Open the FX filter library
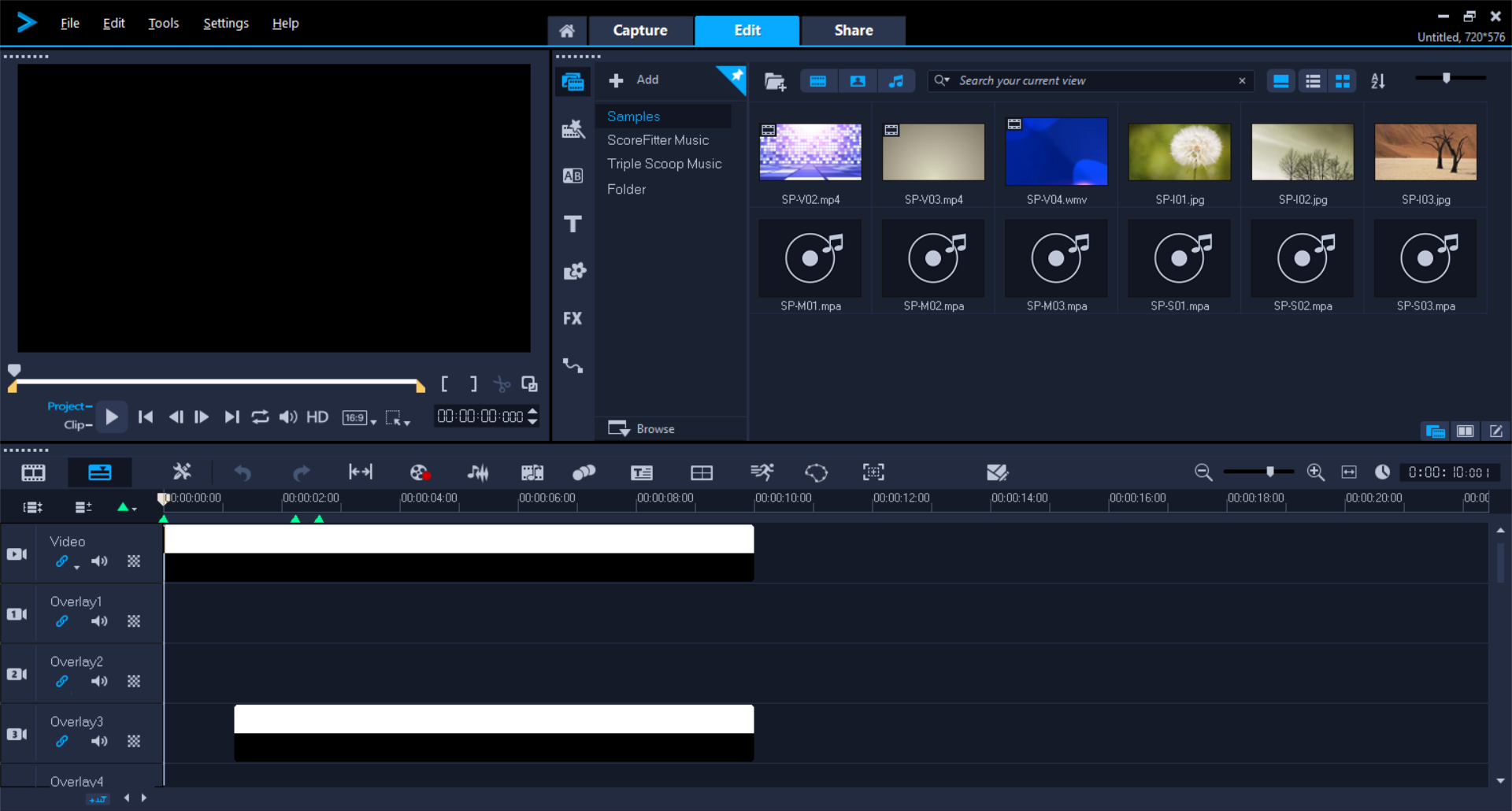 pos(573,319)
